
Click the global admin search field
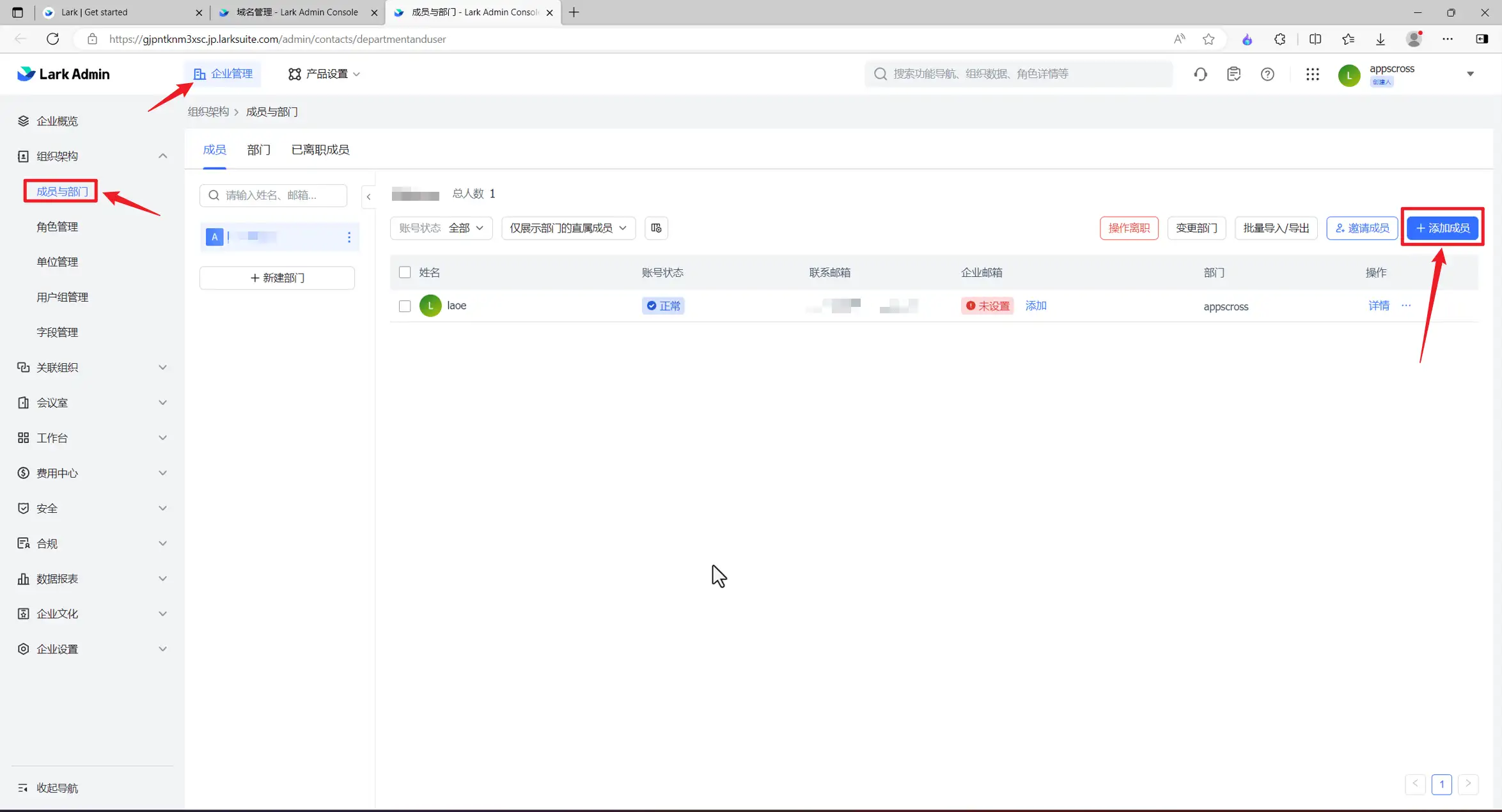pos(1019,74)
